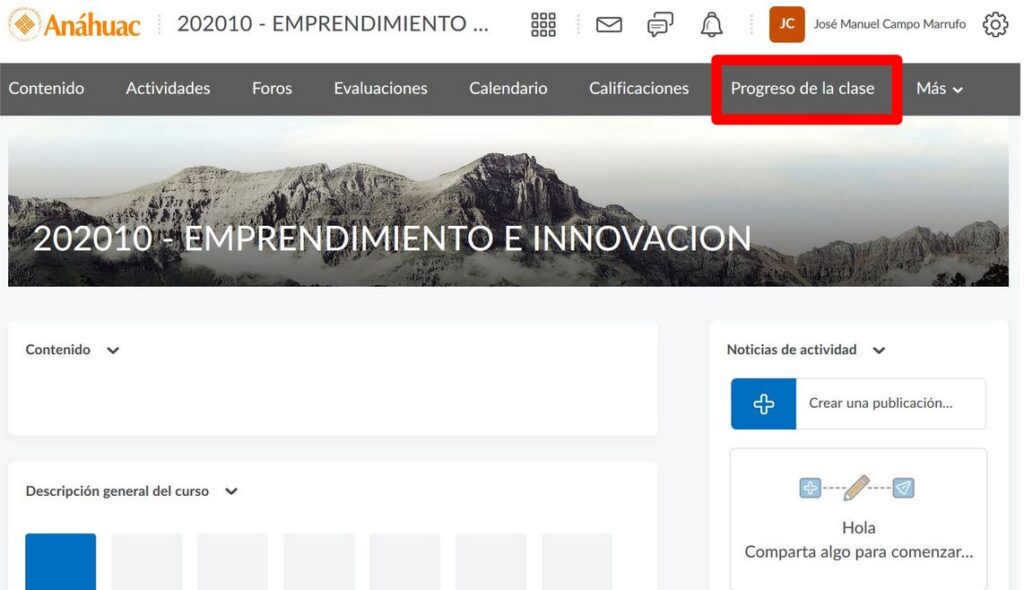Open the settings gear icon
The image size is (1024, 590).
(x=995, y=25)
